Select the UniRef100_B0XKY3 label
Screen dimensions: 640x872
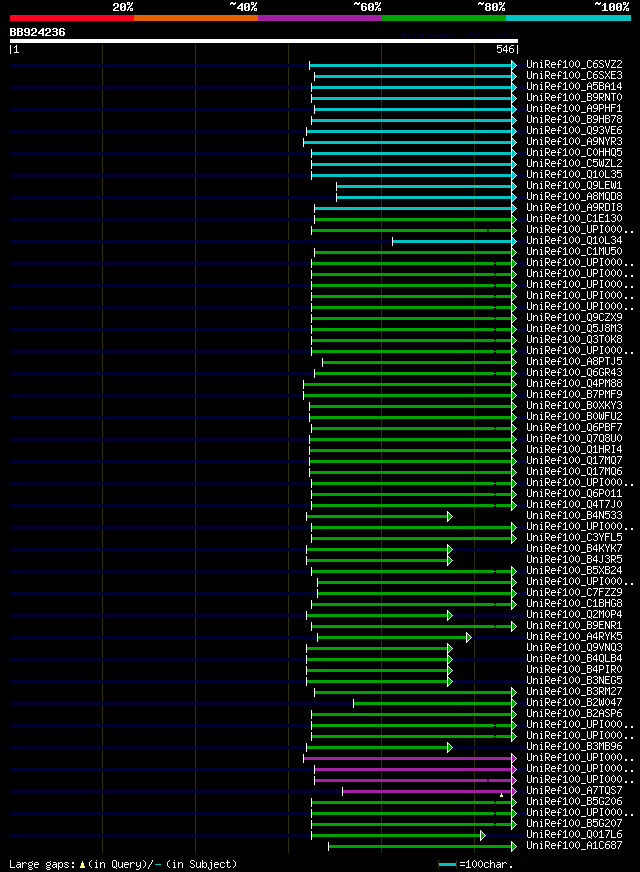pos(574,405)
